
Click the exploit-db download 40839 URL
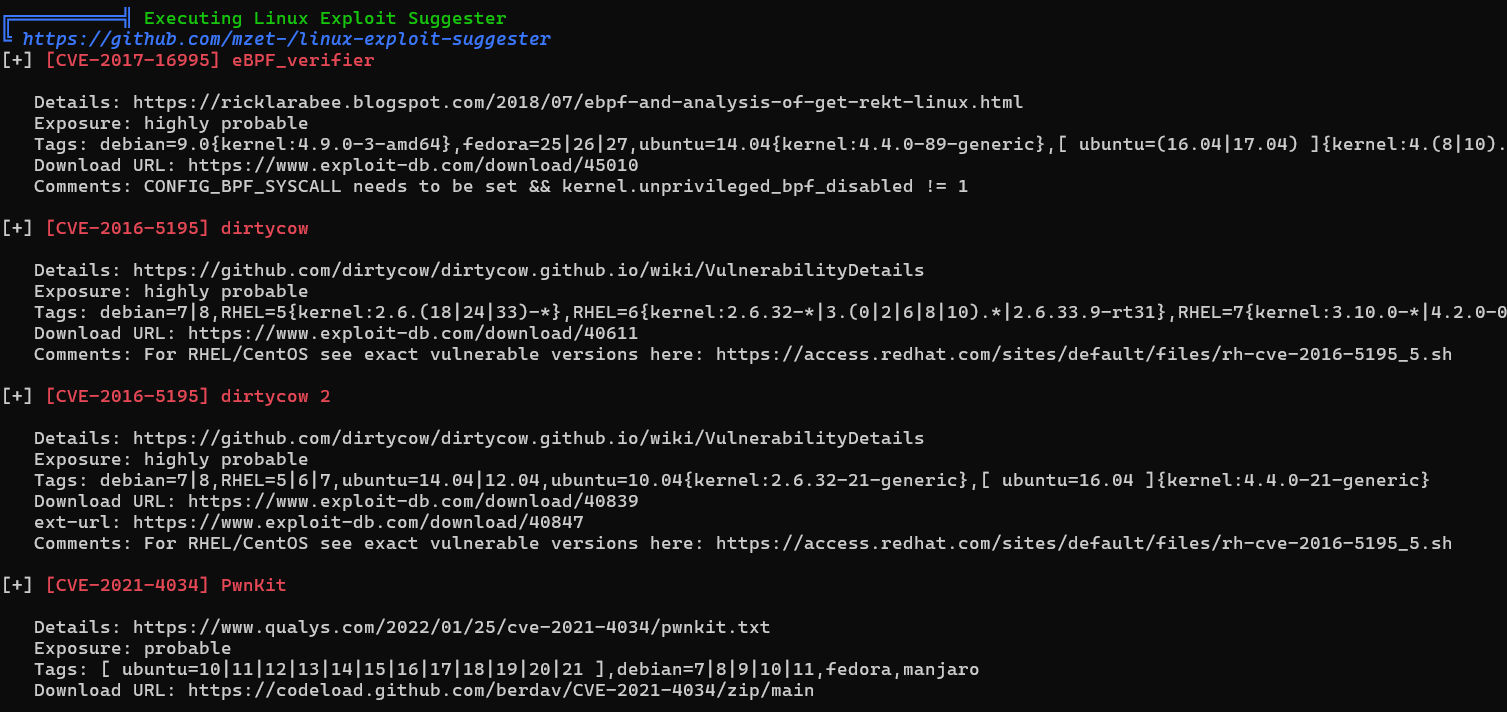pos(413,501)
